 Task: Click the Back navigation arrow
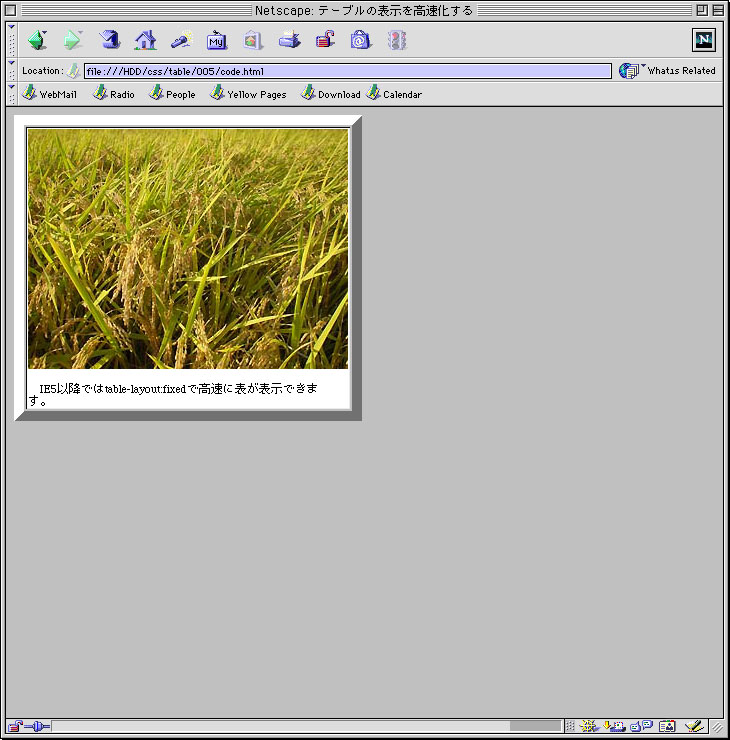coord(37,40)
